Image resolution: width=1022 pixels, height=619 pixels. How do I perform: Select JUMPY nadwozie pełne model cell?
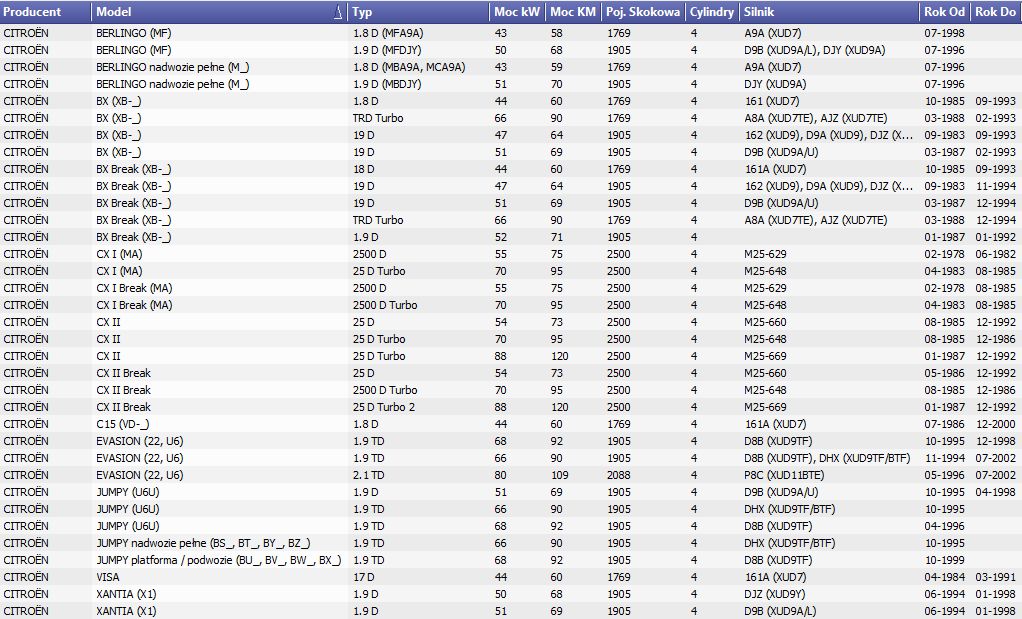[x=203, y=543]
